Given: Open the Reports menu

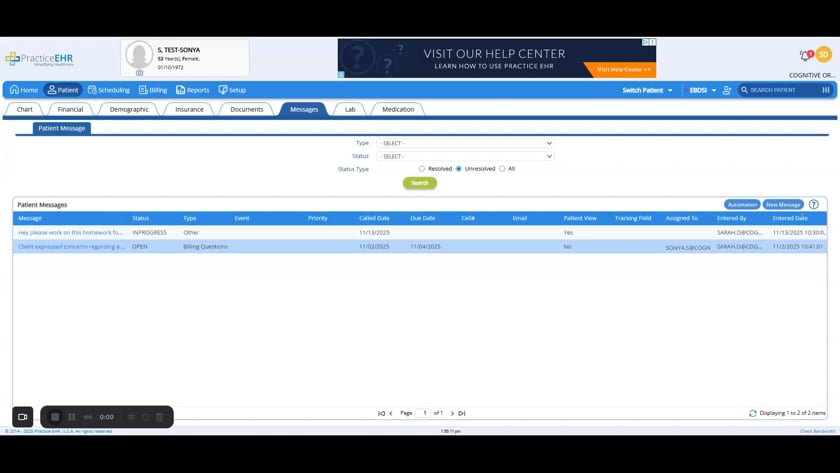Looking at the screenshot, I should click(x=193, y=90).
